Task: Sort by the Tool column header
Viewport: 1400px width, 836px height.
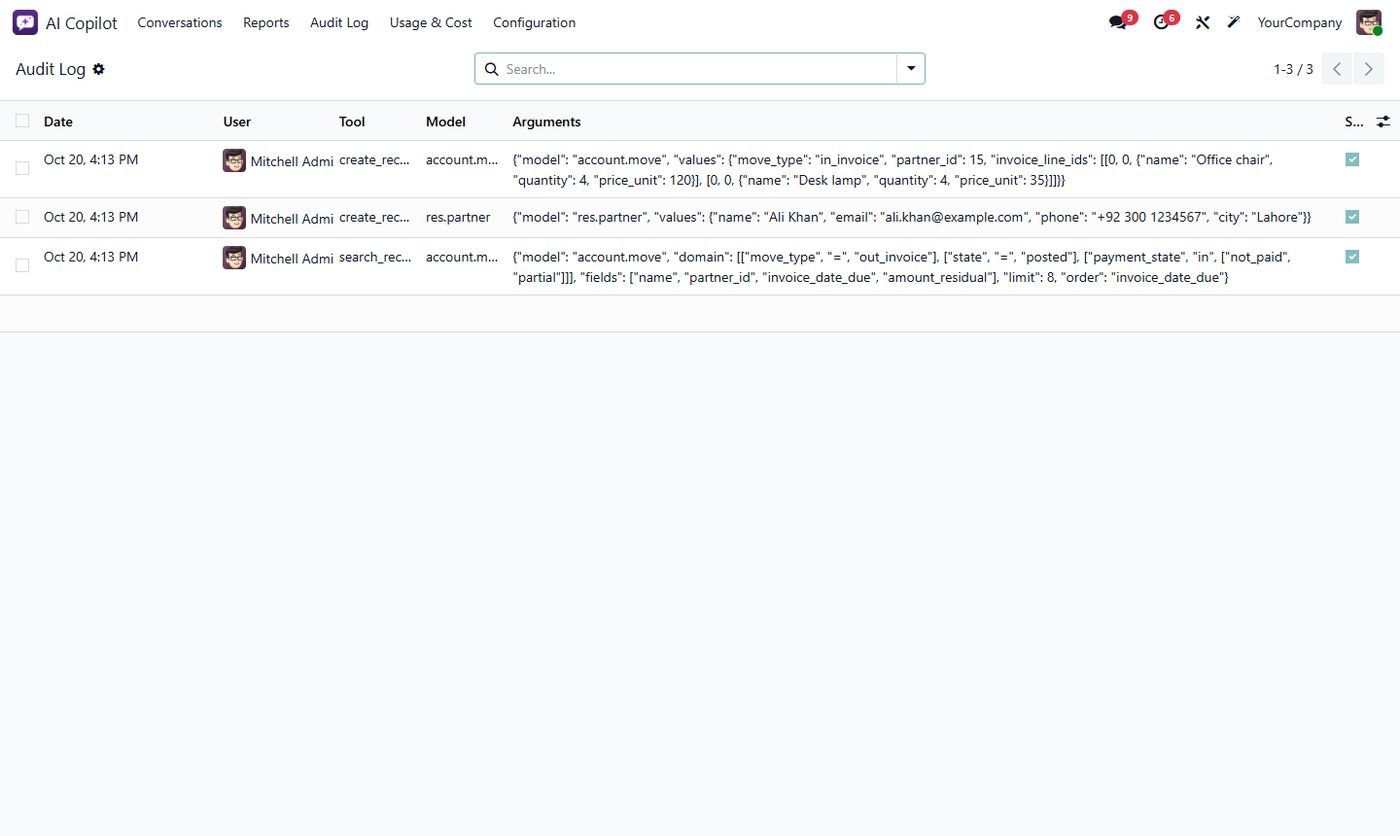Action: pos(352,122)
